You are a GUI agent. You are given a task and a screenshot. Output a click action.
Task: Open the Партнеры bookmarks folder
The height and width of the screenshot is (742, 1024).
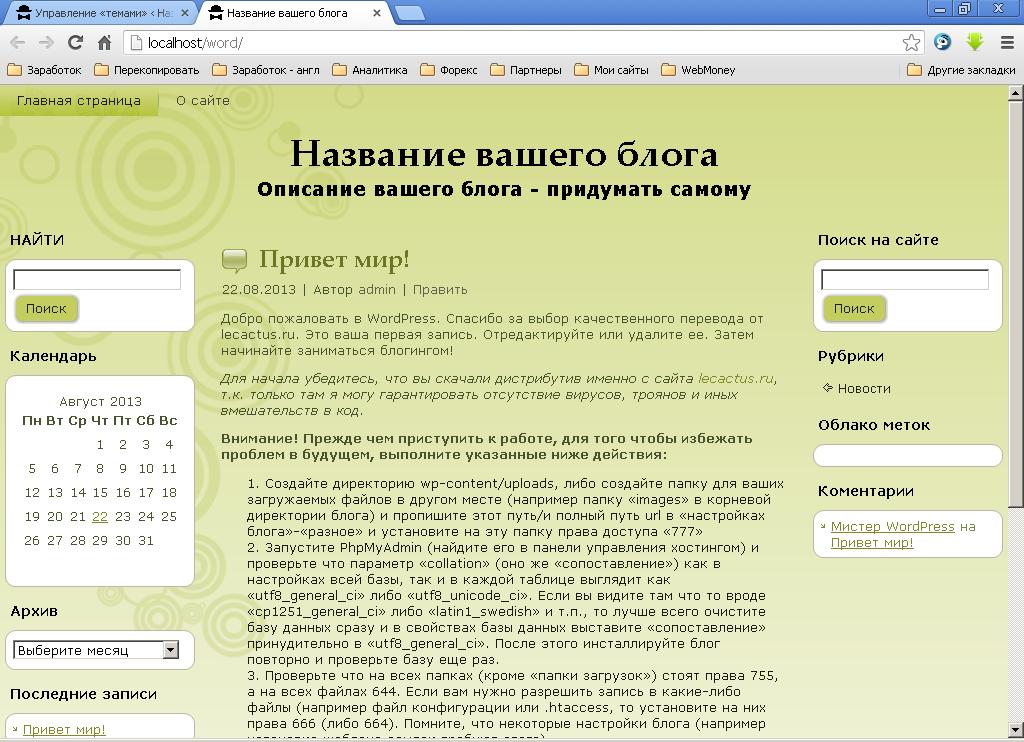(x=526, y=70)
